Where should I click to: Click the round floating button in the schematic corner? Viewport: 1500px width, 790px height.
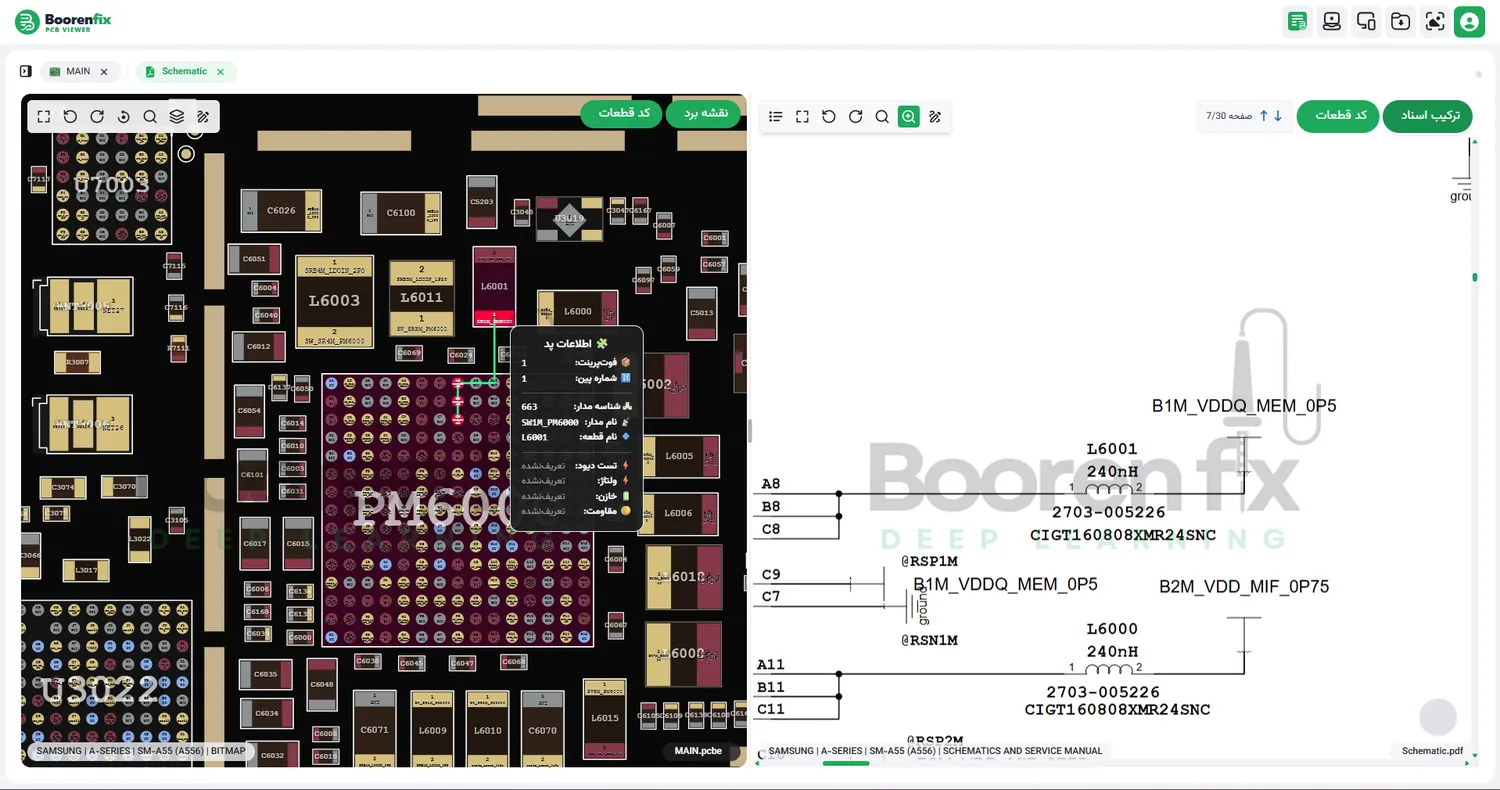[x=1438, y=716]
